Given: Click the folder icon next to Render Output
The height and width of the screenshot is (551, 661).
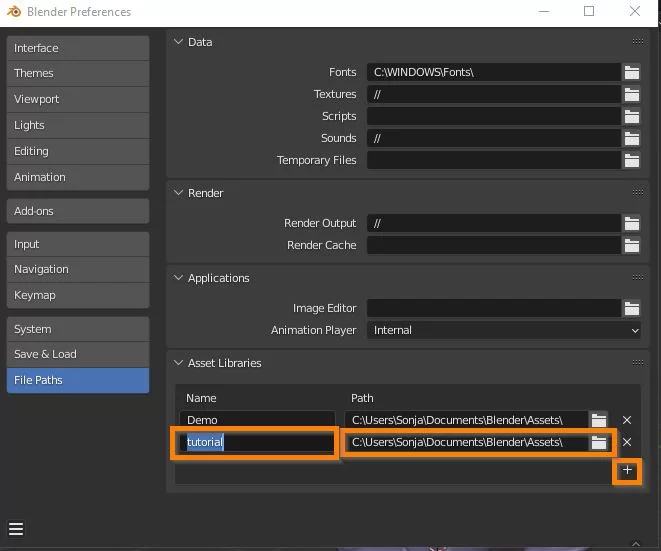Looking at the screenshot, I should 631,223.
